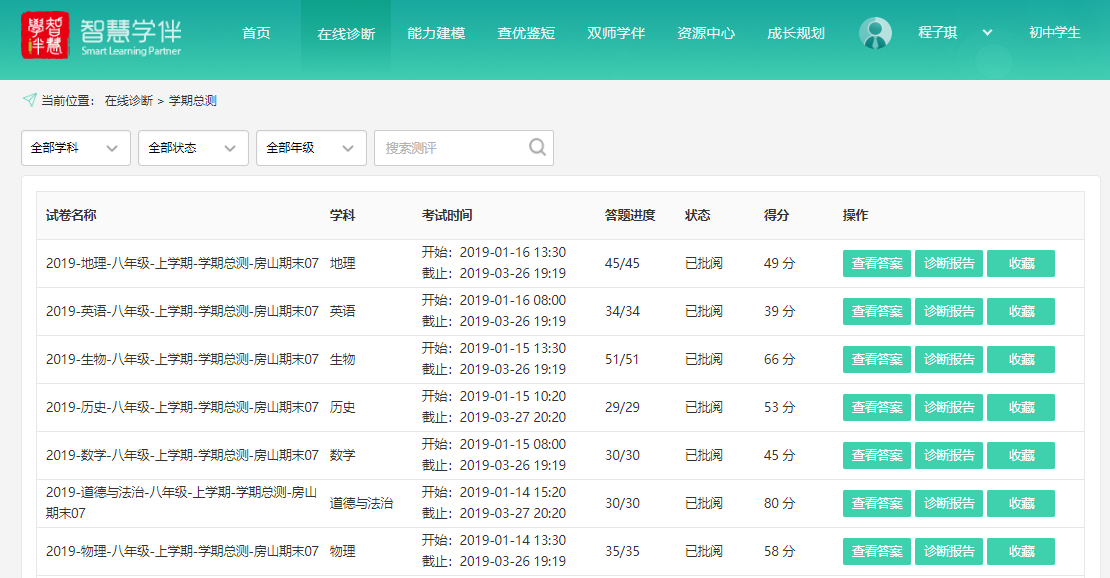The image size is (1110, 578).
Task: Expand the 全部学科 subject dropdown
Action: (x=76, y=148)
